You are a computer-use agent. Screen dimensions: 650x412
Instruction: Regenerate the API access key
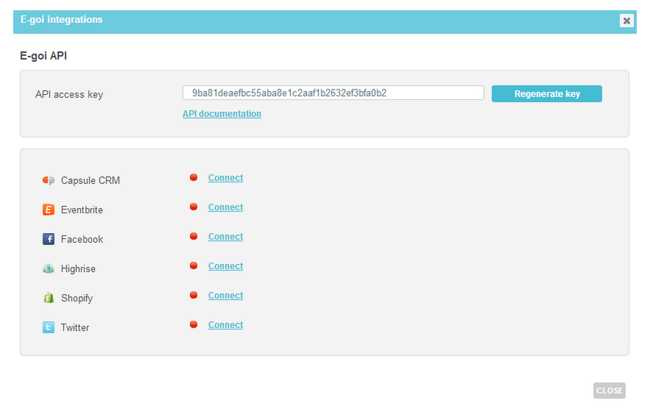(x=547, y=94)
